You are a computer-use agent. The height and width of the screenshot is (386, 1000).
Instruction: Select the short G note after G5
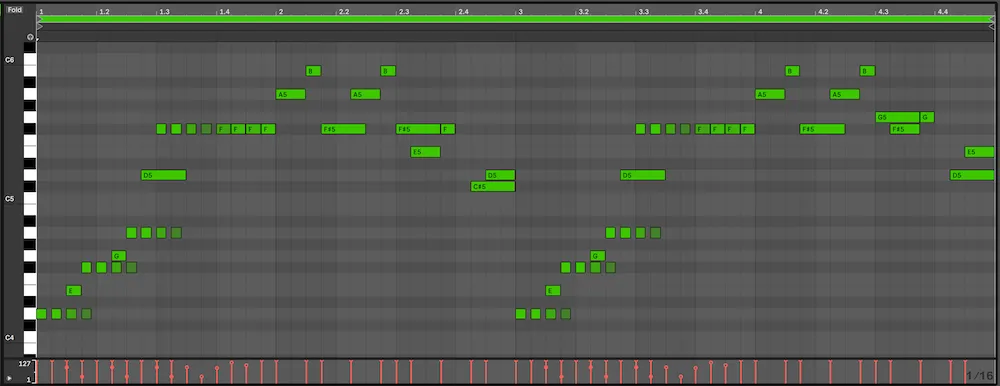[927, 117]
